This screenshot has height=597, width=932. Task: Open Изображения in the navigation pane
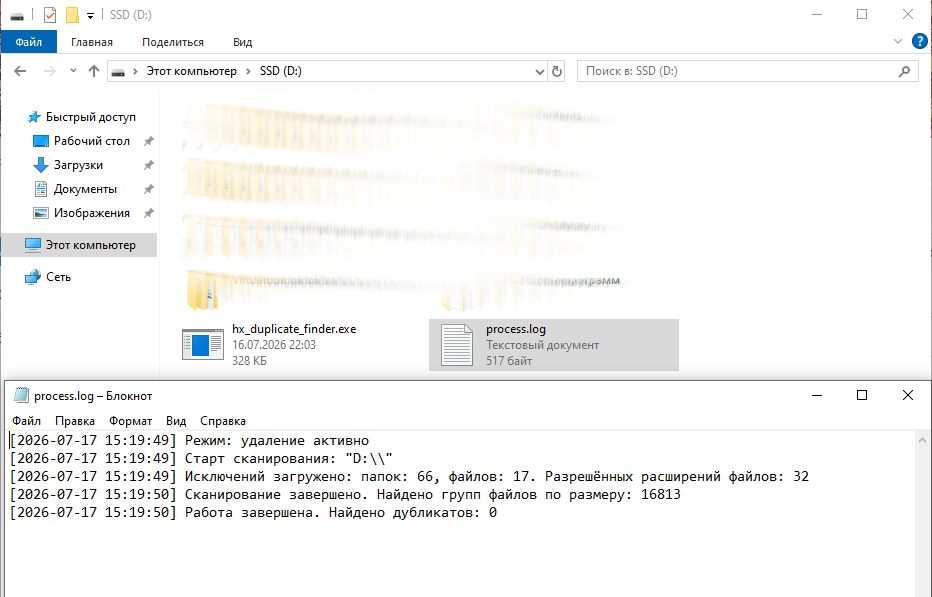[92, 213]
